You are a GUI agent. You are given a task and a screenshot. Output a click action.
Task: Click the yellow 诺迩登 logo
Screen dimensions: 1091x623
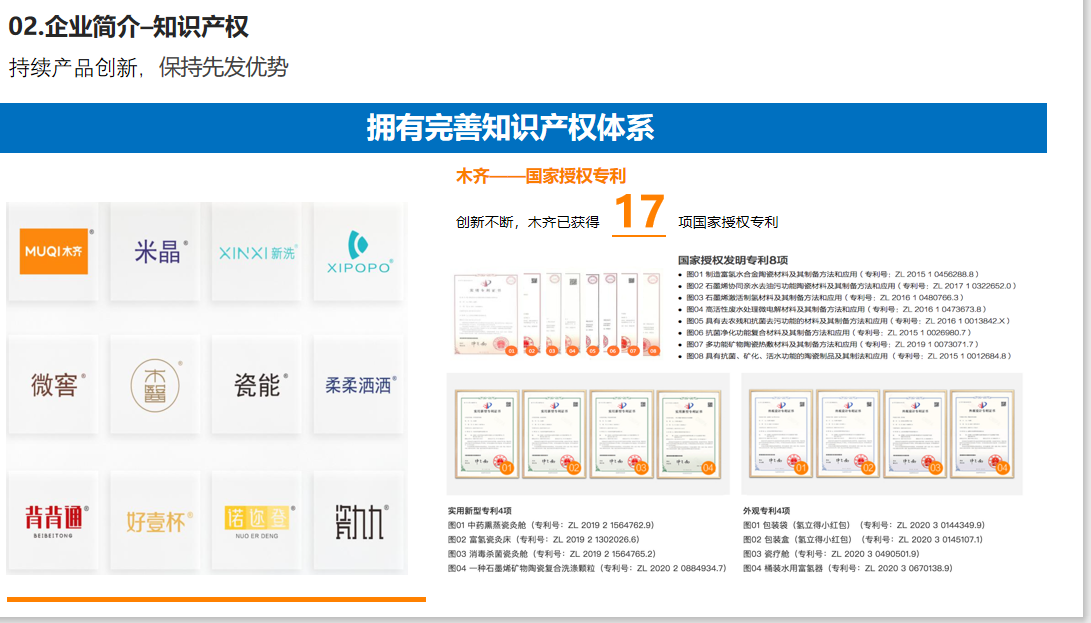[x=257, y=520]
